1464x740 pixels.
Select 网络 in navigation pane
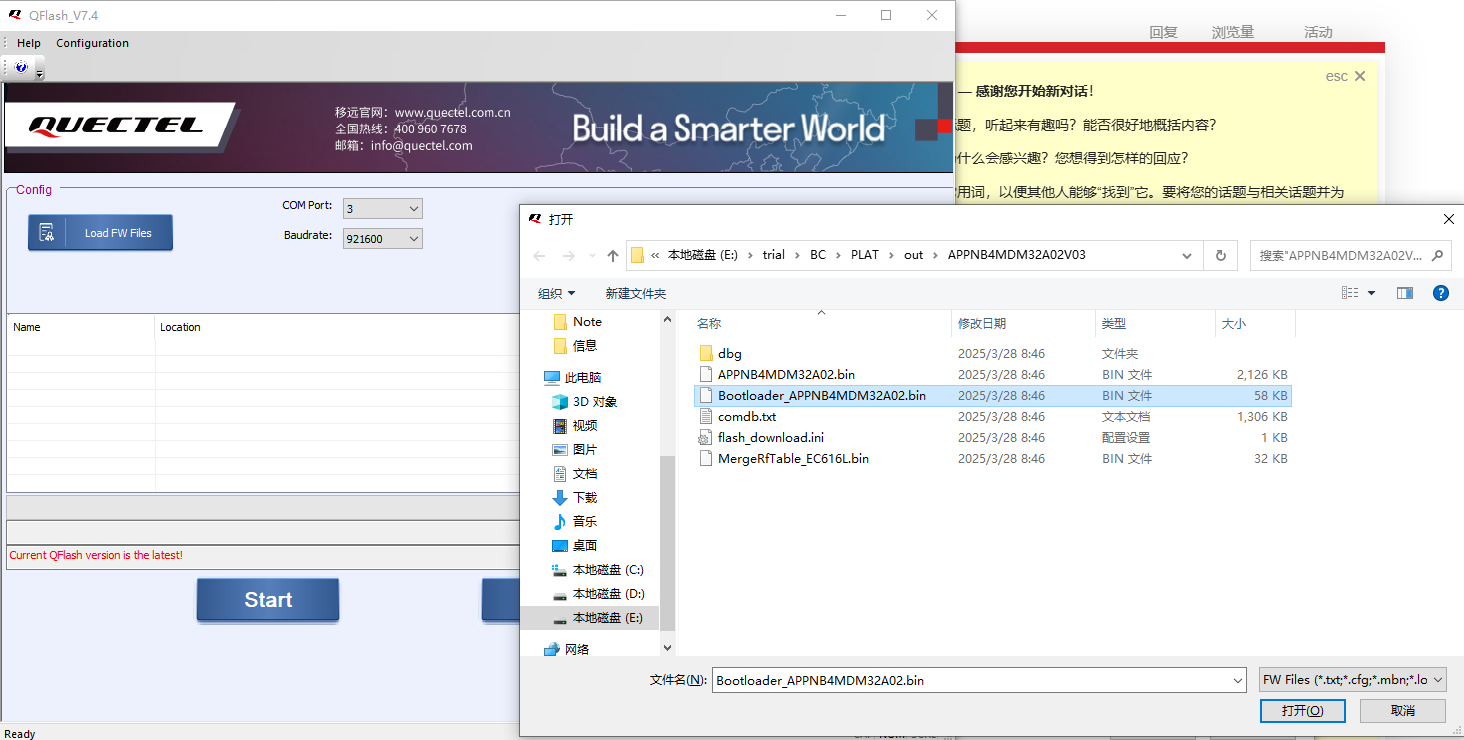click(x=576, y=649)
